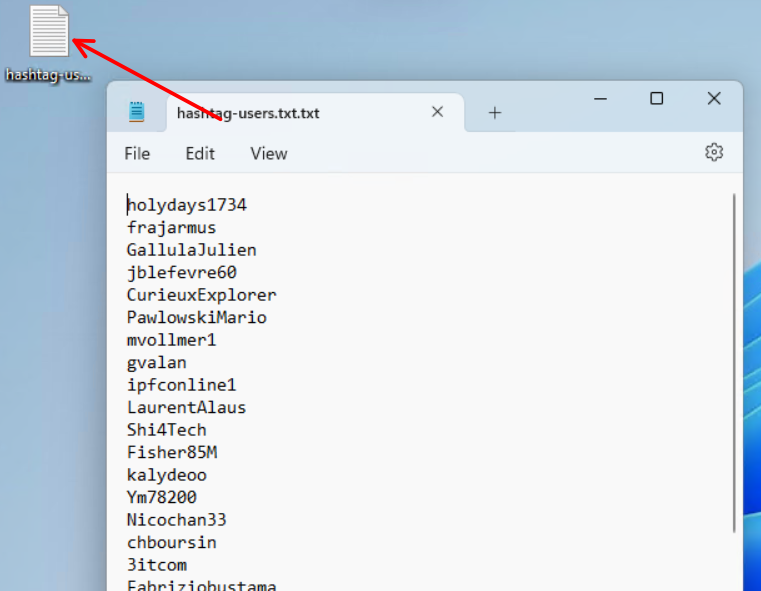The image size is (761, 591).
Task: Open the View menu
Action: click(x=268, y=153)
